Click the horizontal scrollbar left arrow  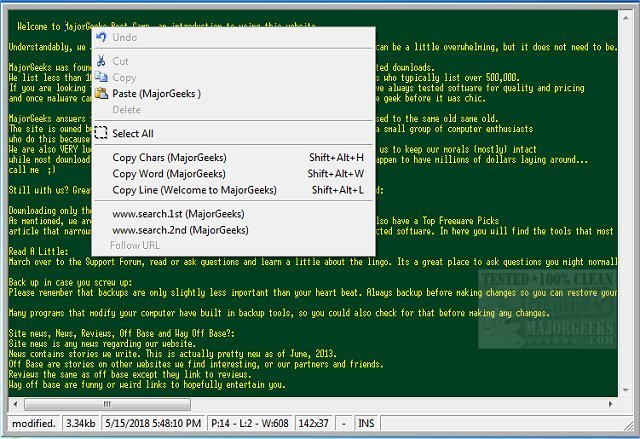click(x=16, y=404)
